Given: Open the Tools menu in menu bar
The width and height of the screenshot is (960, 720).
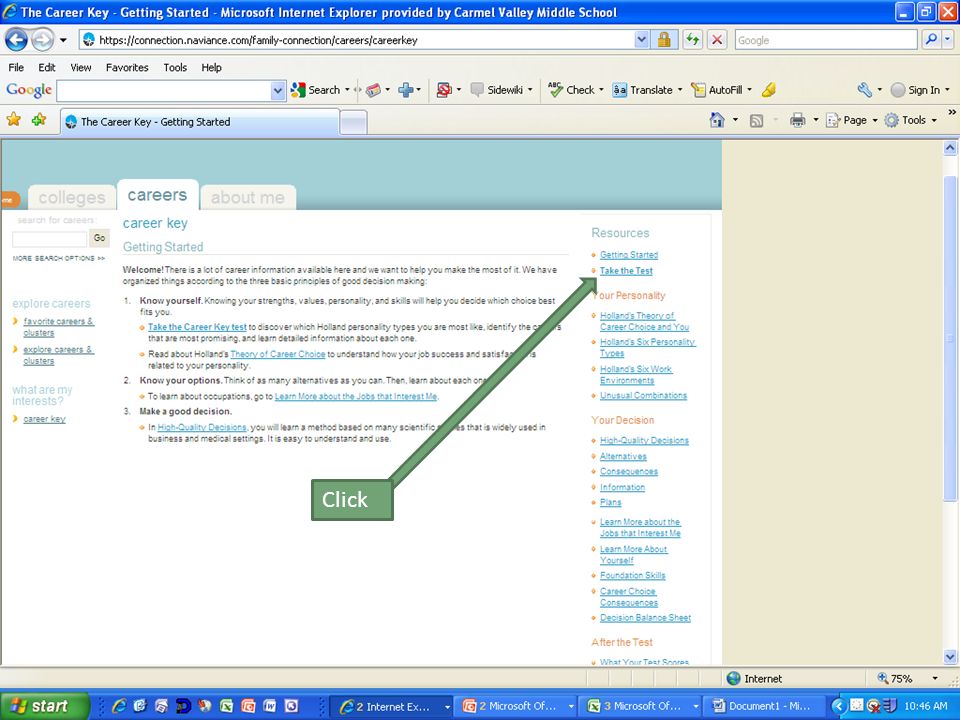Looking at the screenshot, I should [x=175, y=67].
